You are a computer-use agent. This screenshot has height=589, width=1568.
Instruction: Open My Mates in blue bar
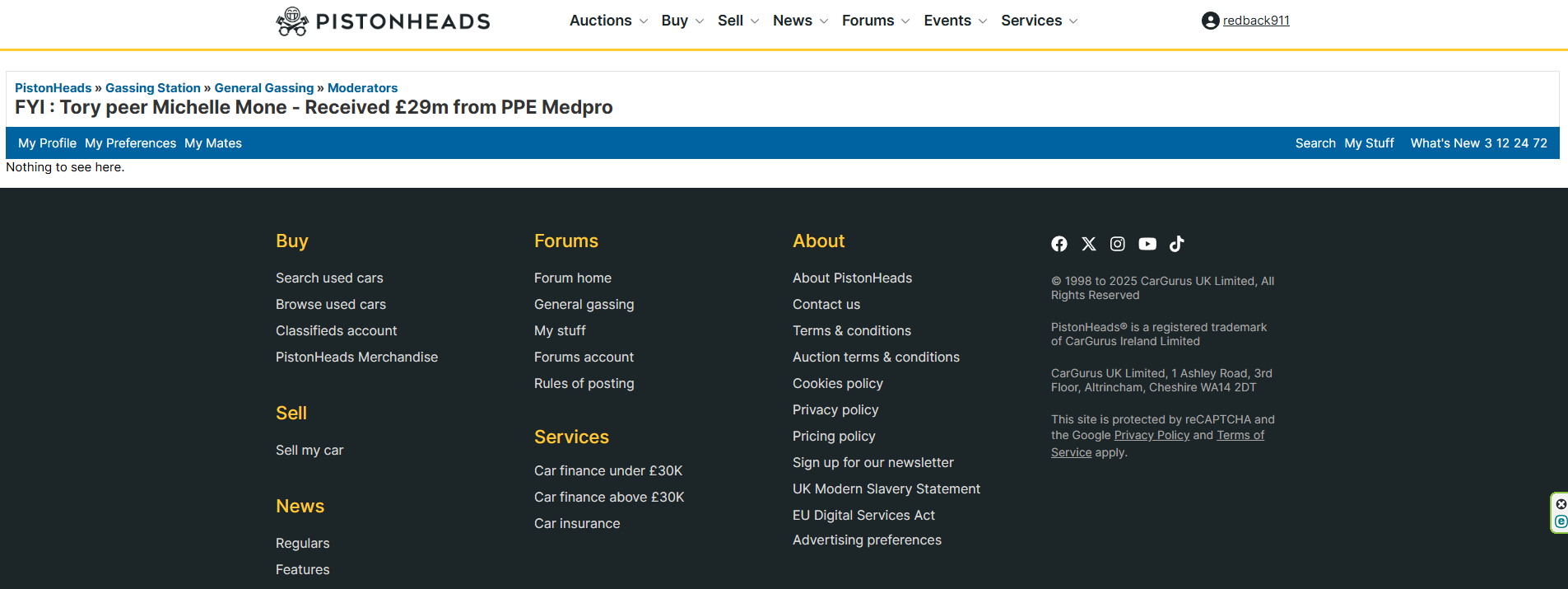pyautogui.click(x=213, y=143)
